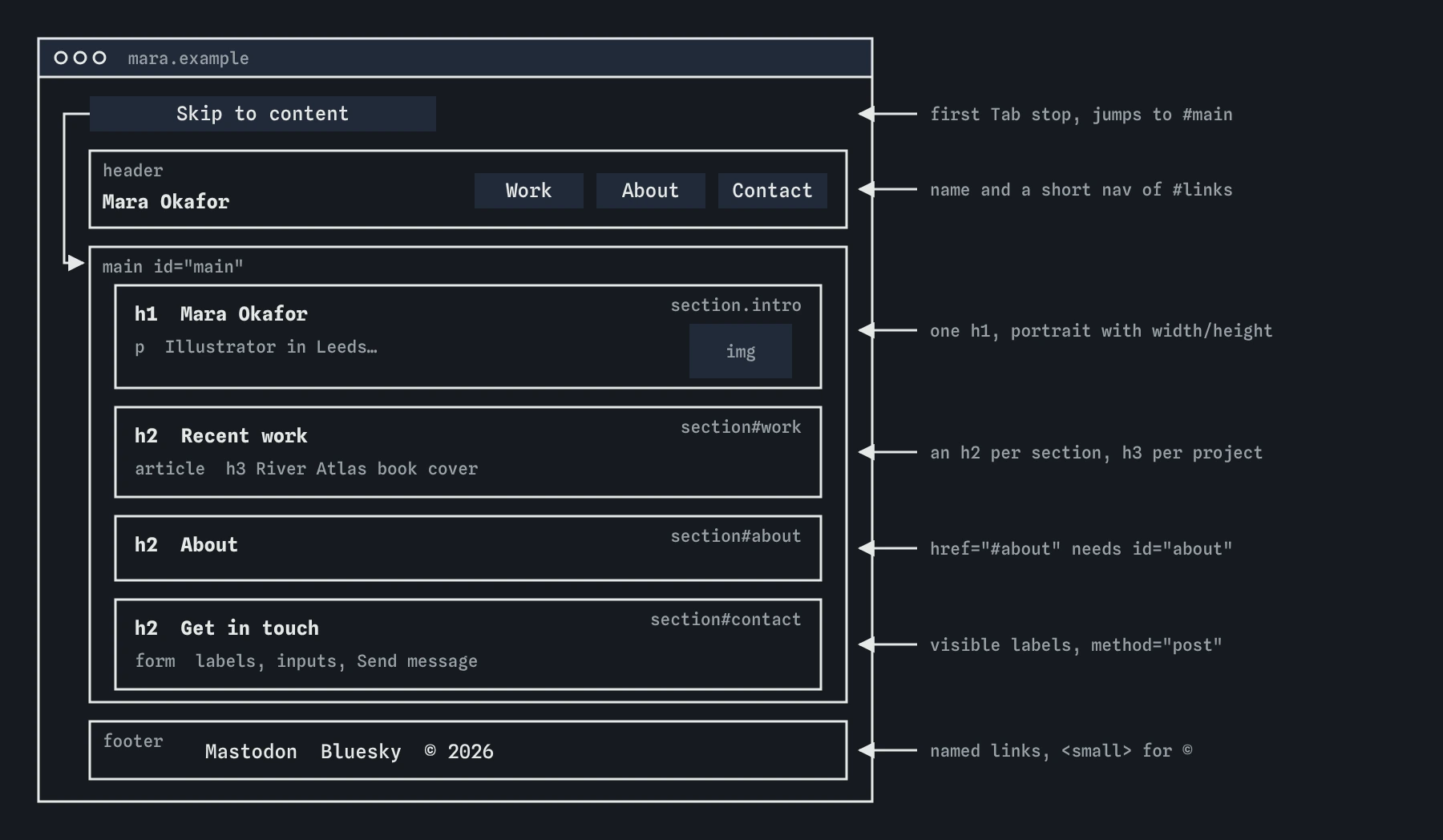Click the Mastodon footer link
This screenshot has width=1443, height=840.
pyautogui.click(x=251, y=752)
